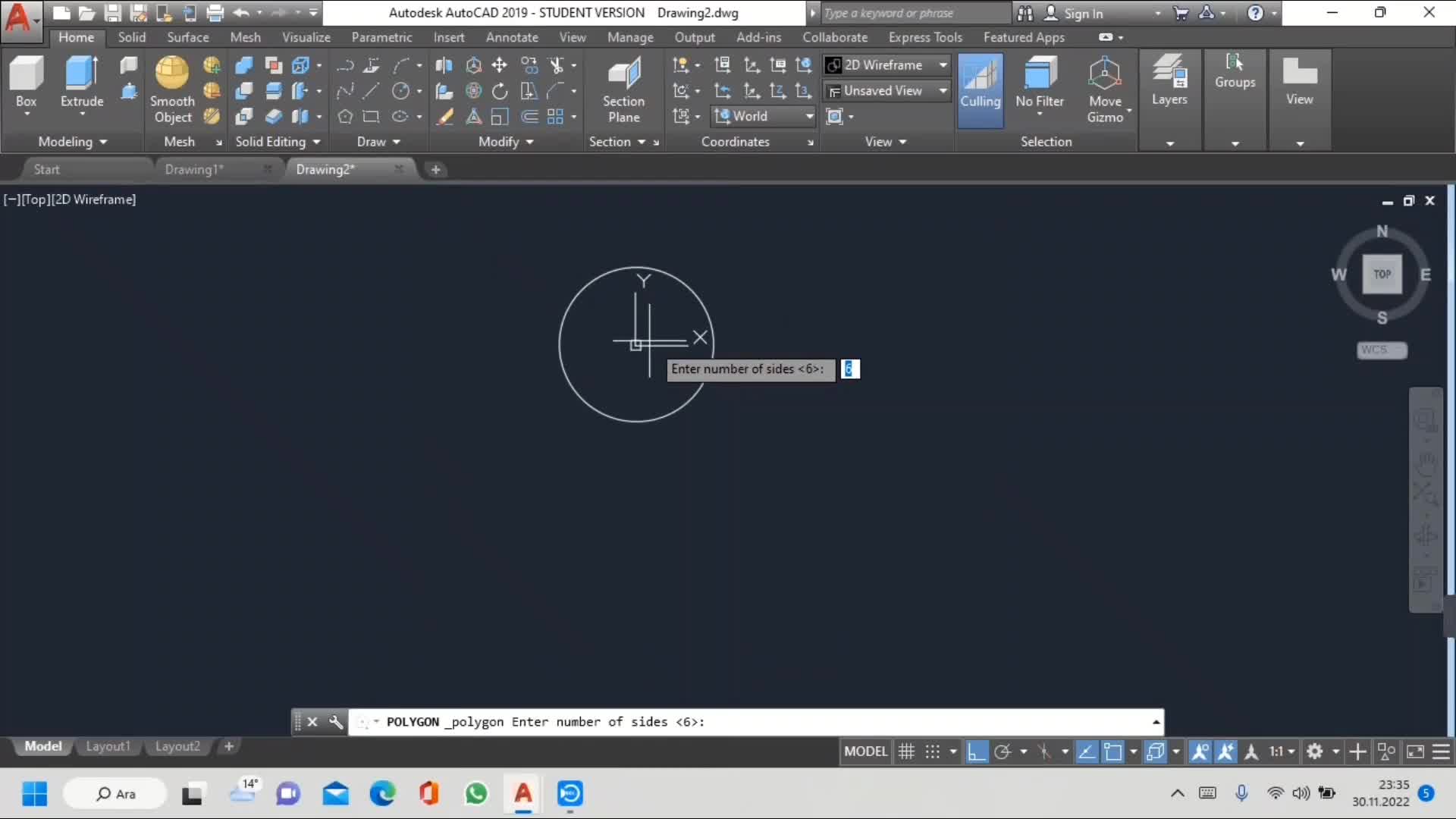
Task: Toggle Ortho mode in status bar
Action: [x=977, y=752]
